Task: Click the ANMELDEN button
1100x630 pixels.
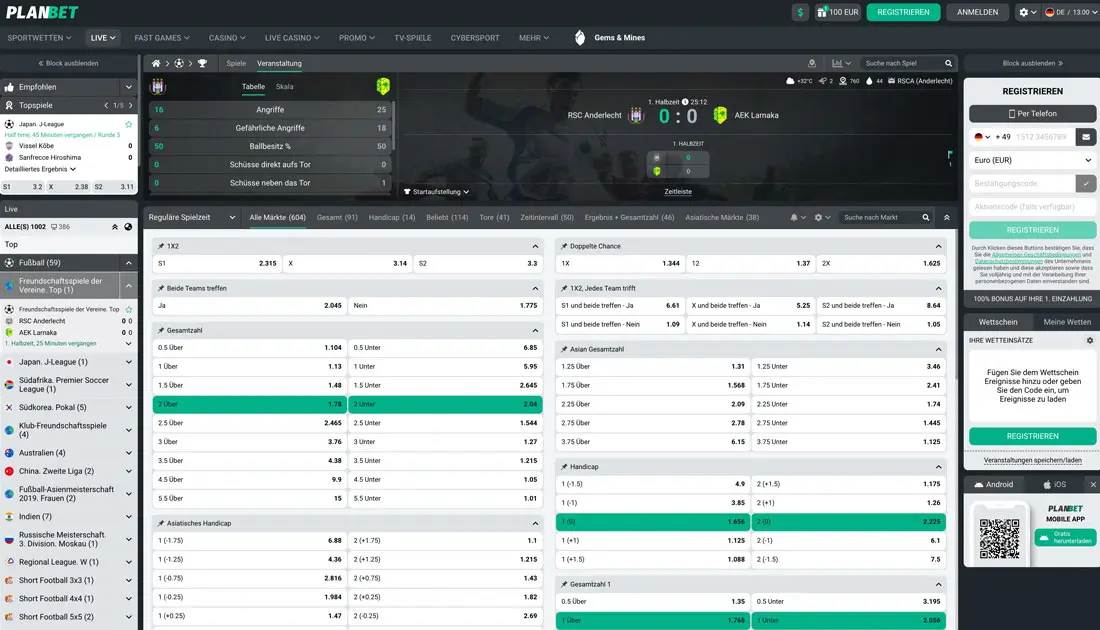Action: coord(977,12)
